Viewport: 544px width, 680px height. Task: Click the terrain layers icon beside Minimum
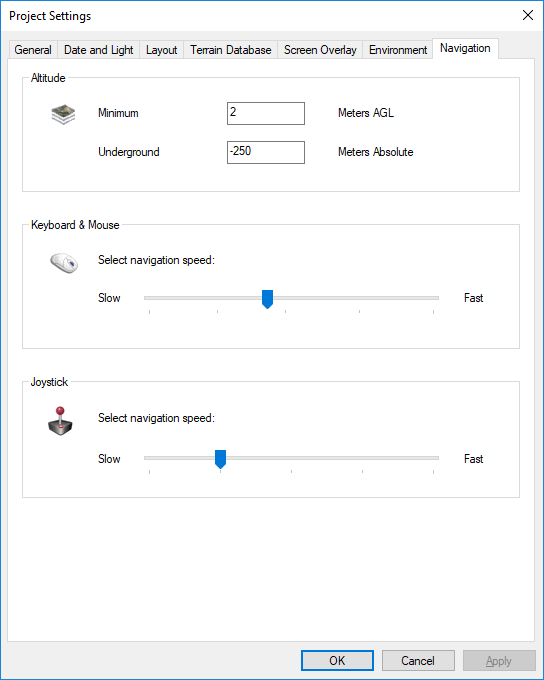coord(63,114)
